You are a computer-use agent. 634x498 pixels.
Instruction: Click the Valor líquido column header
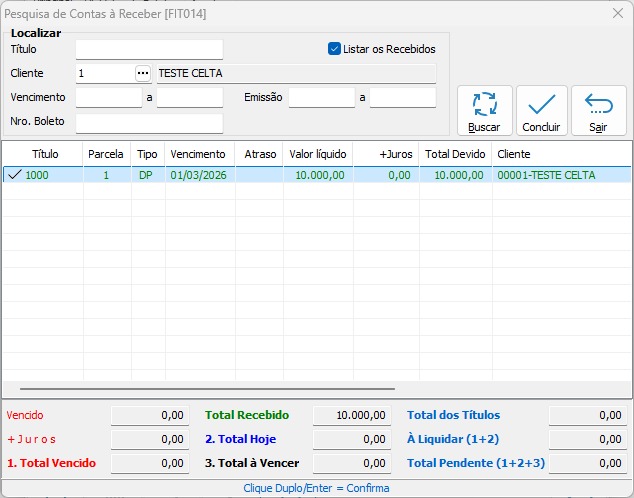pos(317,154)
